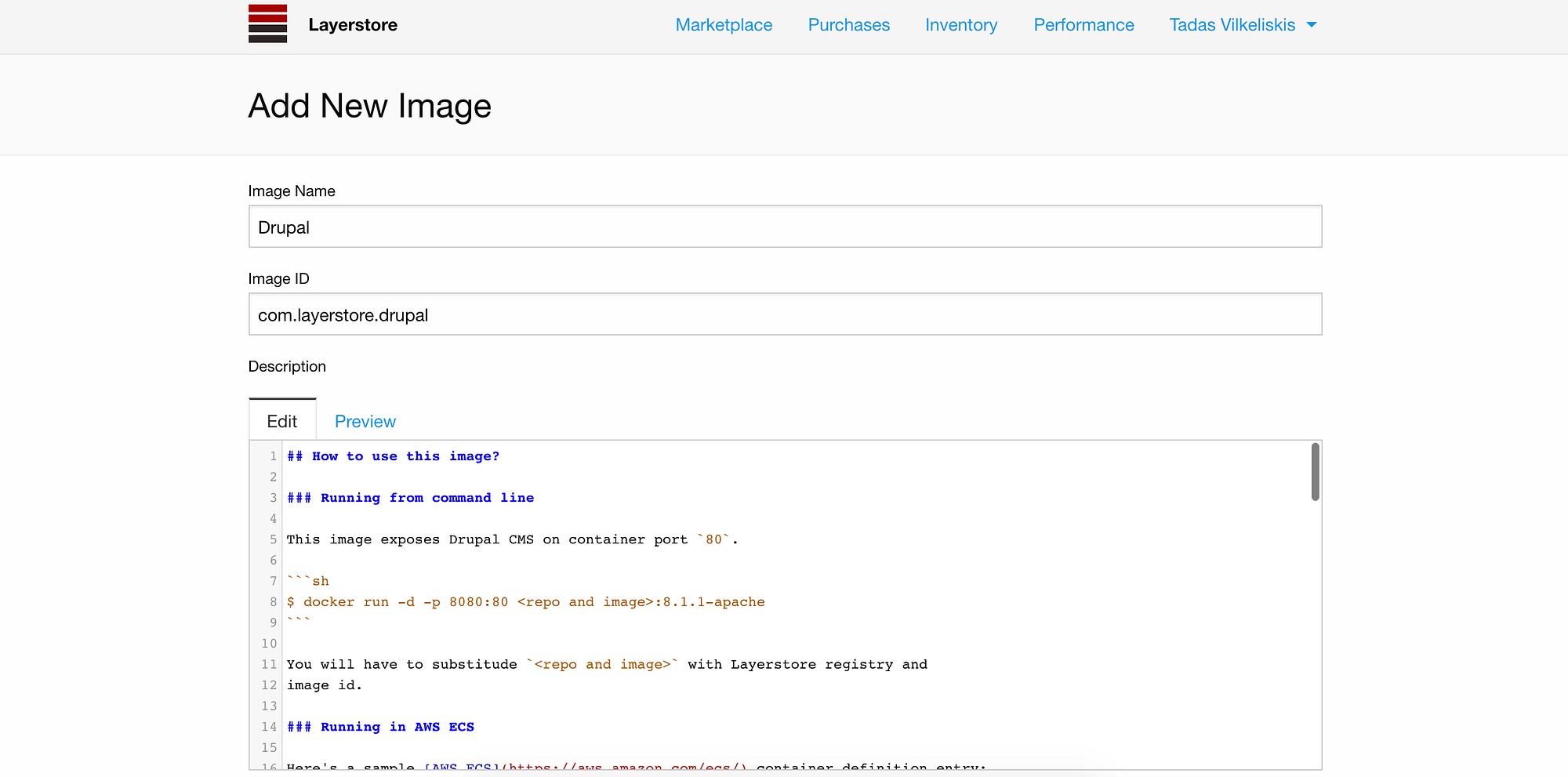Click the 'Running in AWS ECS' heading line
Screen dimensions: 1568x777
[380, 727]
